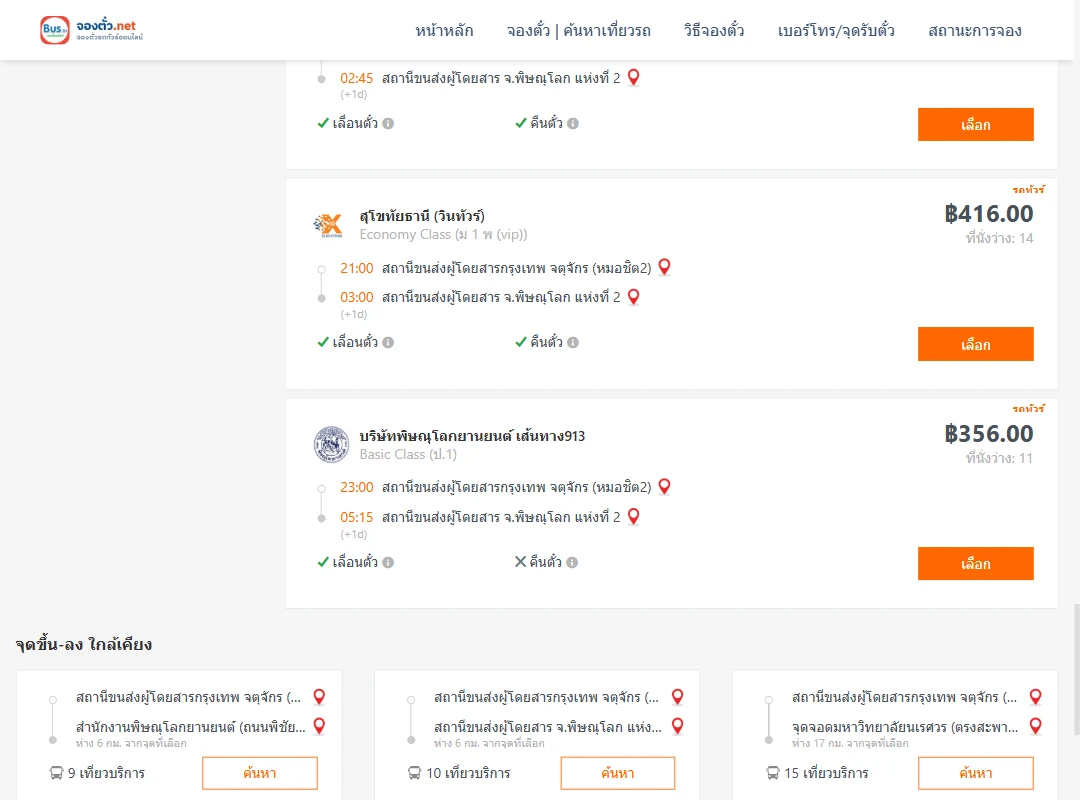
Task: Click the ฿356.00 price
Action: [x=989, y=433]
